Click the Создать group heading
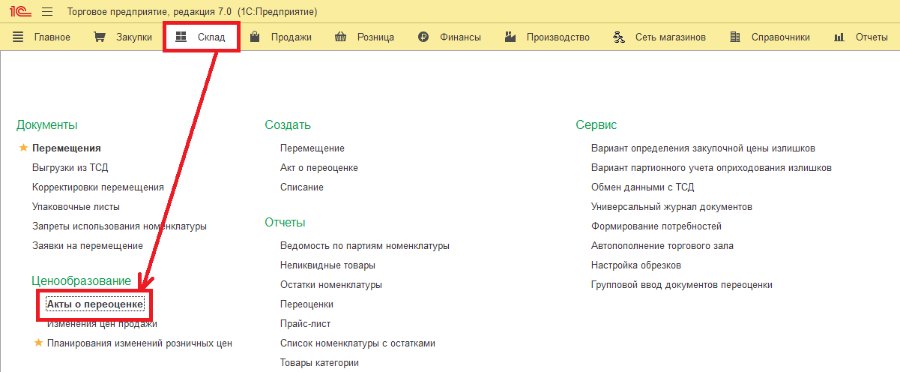This screenshot has width=900, height=372. point(288,125)
